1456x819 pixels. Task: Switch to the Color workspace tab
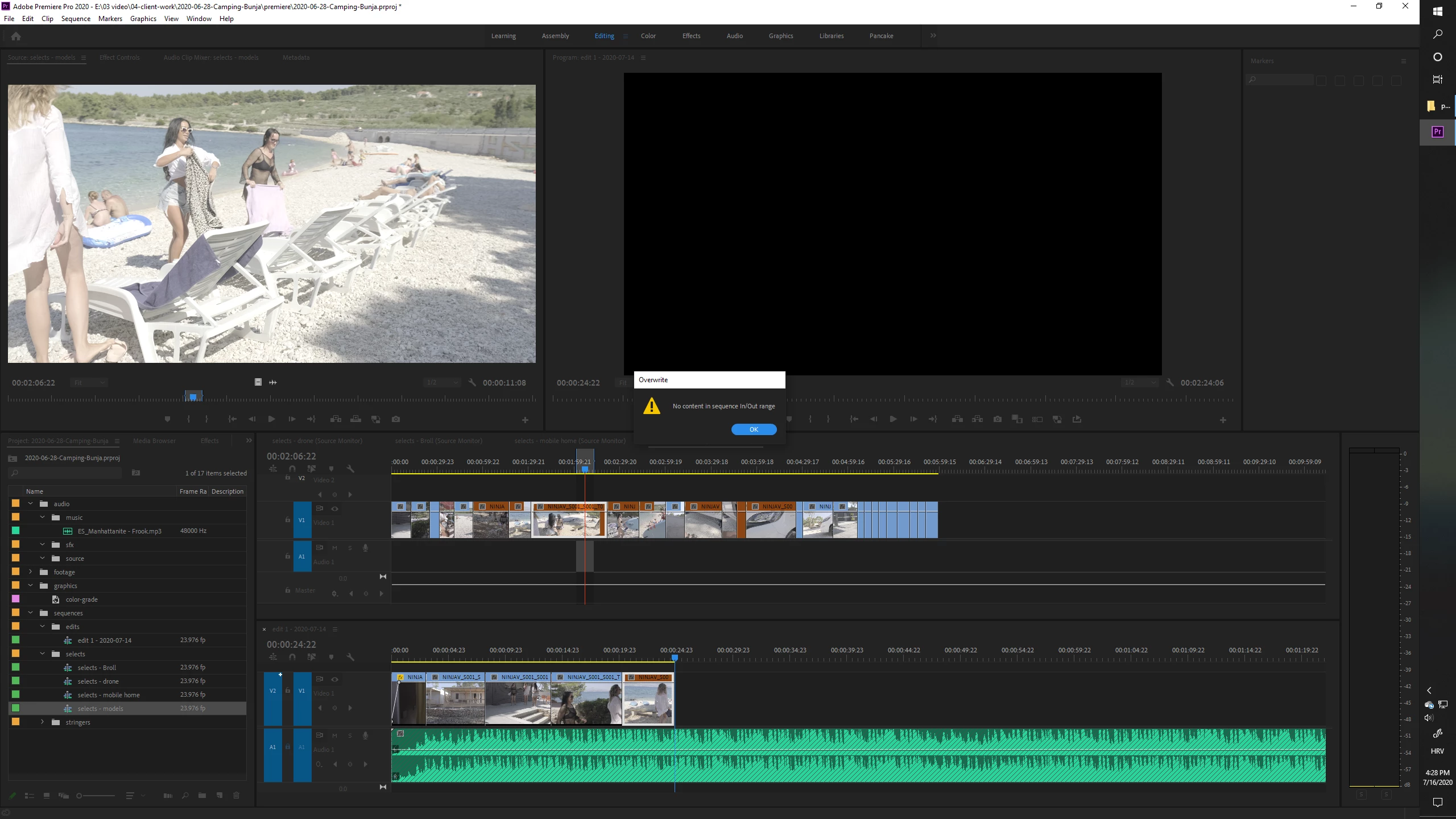648,36
